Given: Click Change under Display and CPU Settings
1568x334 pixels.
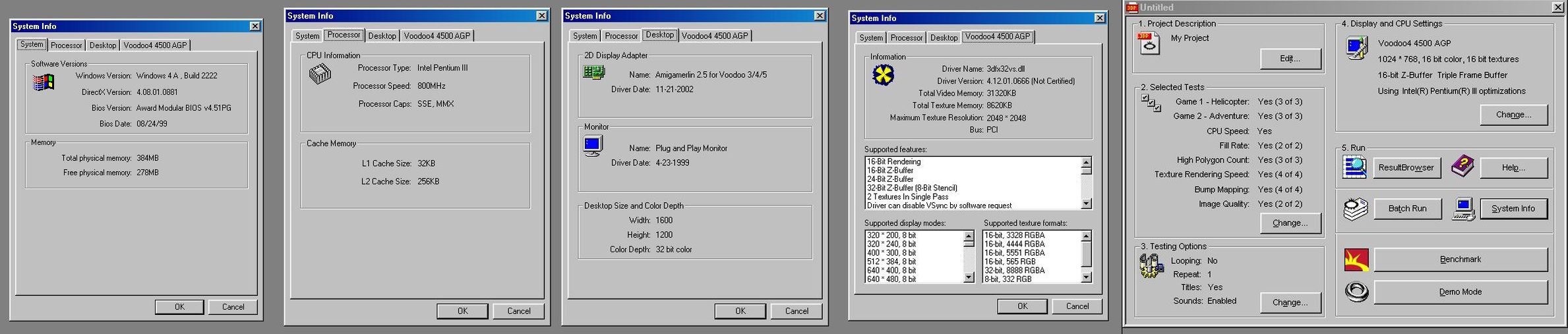Looking at the screenshot, I should point(1514,115).
